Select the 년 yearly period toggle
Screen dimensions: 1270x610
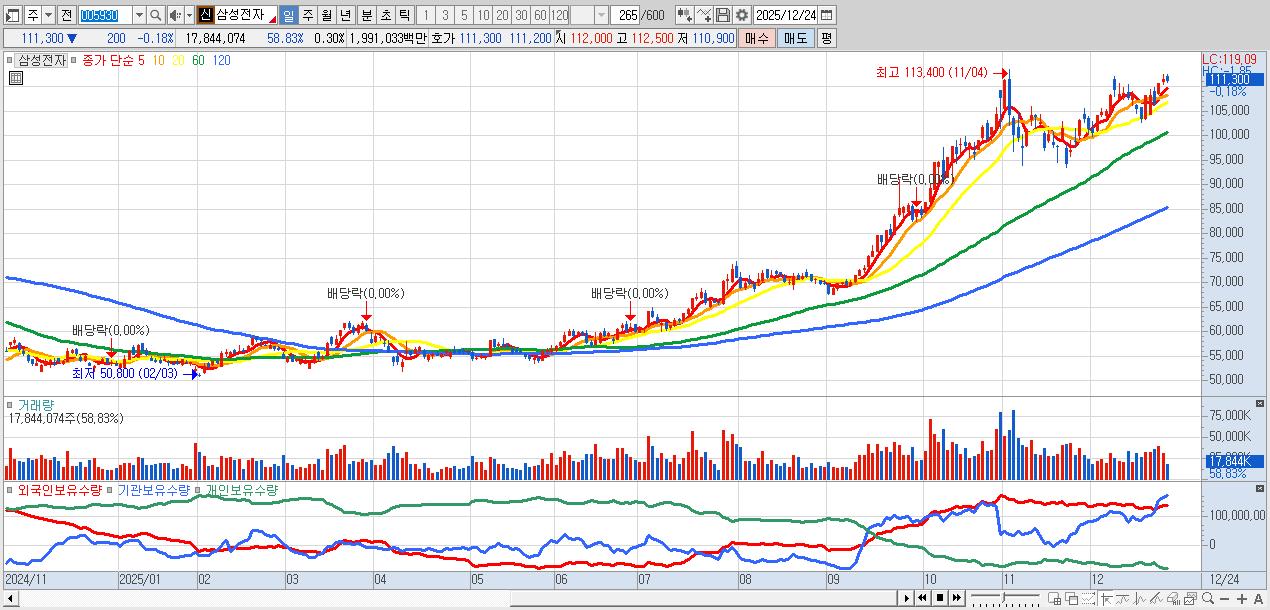(x=345, y=15)
